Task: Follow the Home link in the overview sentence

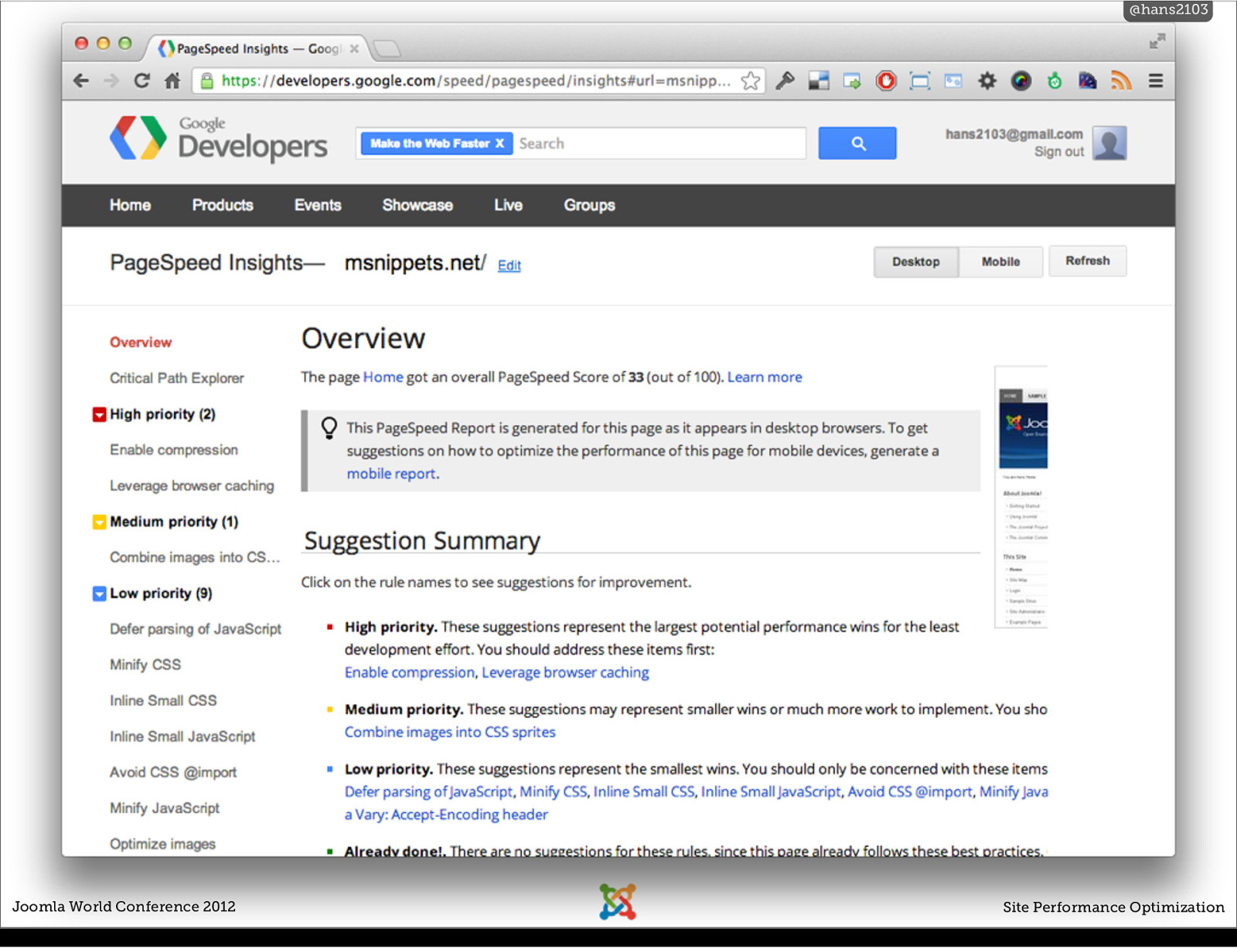Action: point(383,377)
